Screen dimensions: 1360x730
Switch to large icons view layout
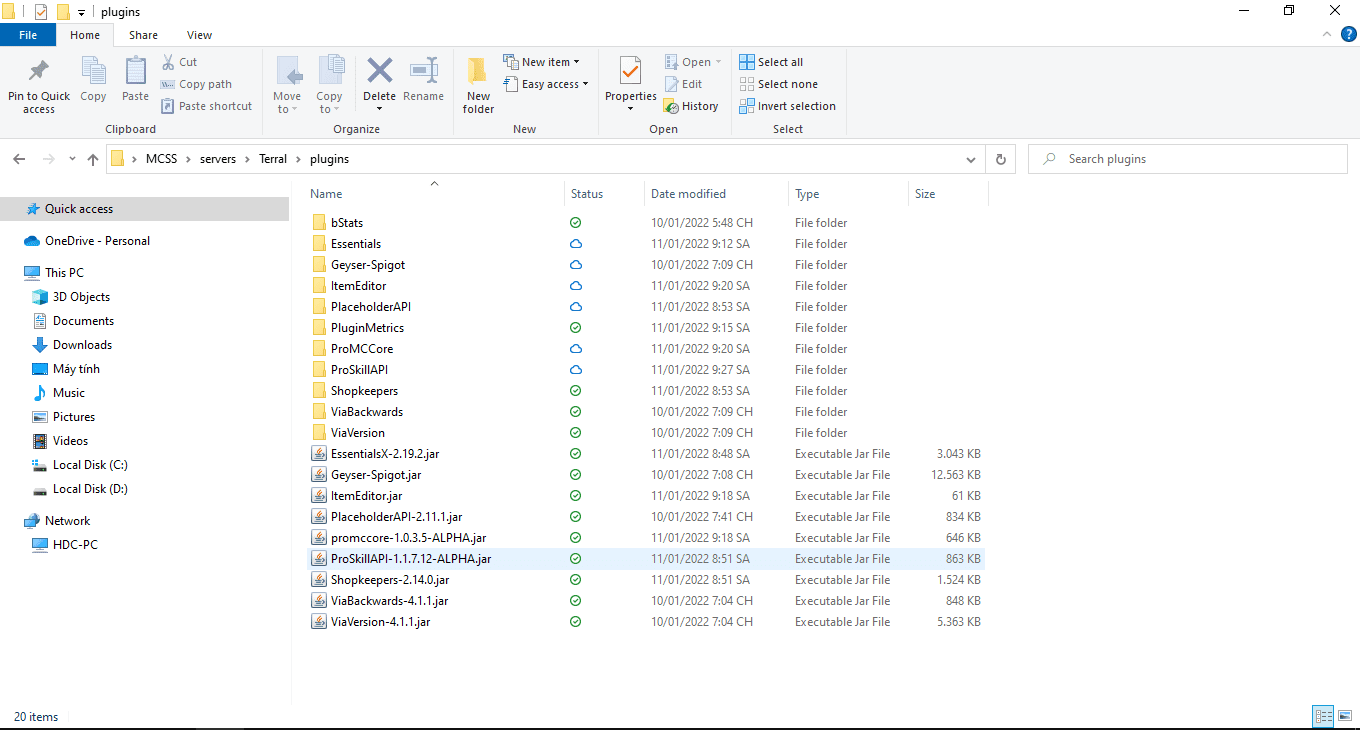click(1345, 716)
